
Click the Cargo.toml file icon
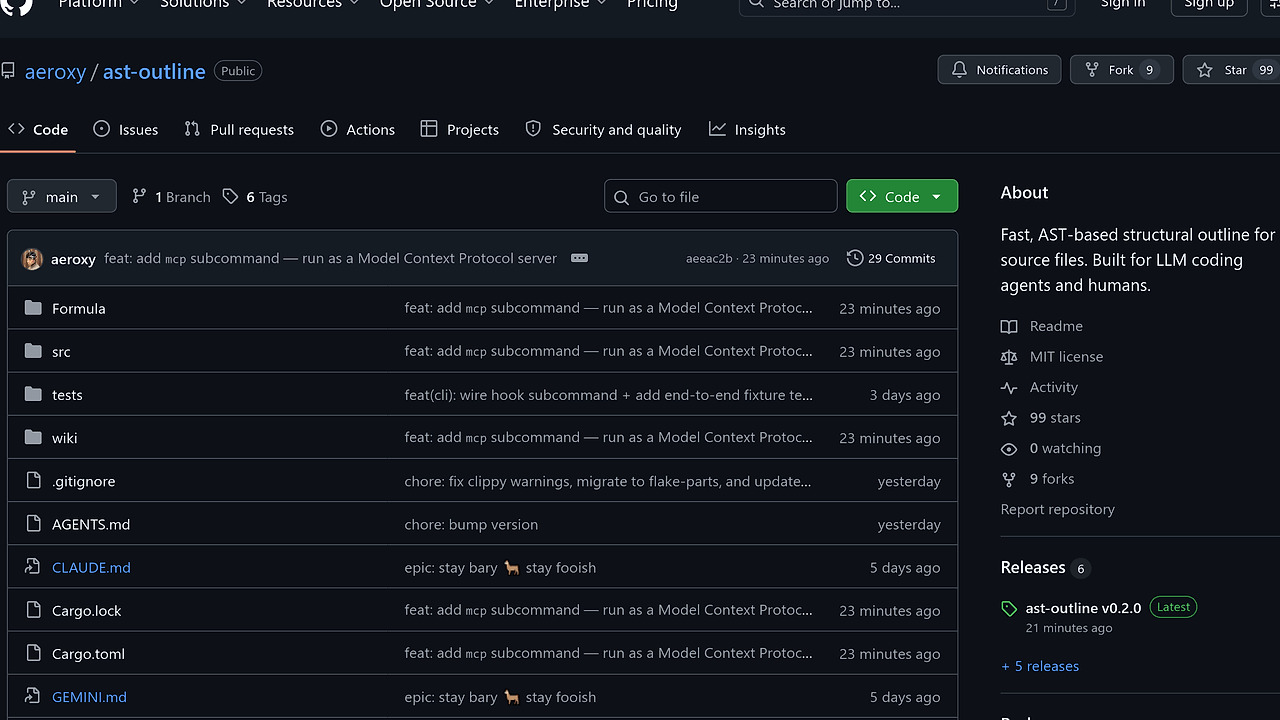click(33, 652)
